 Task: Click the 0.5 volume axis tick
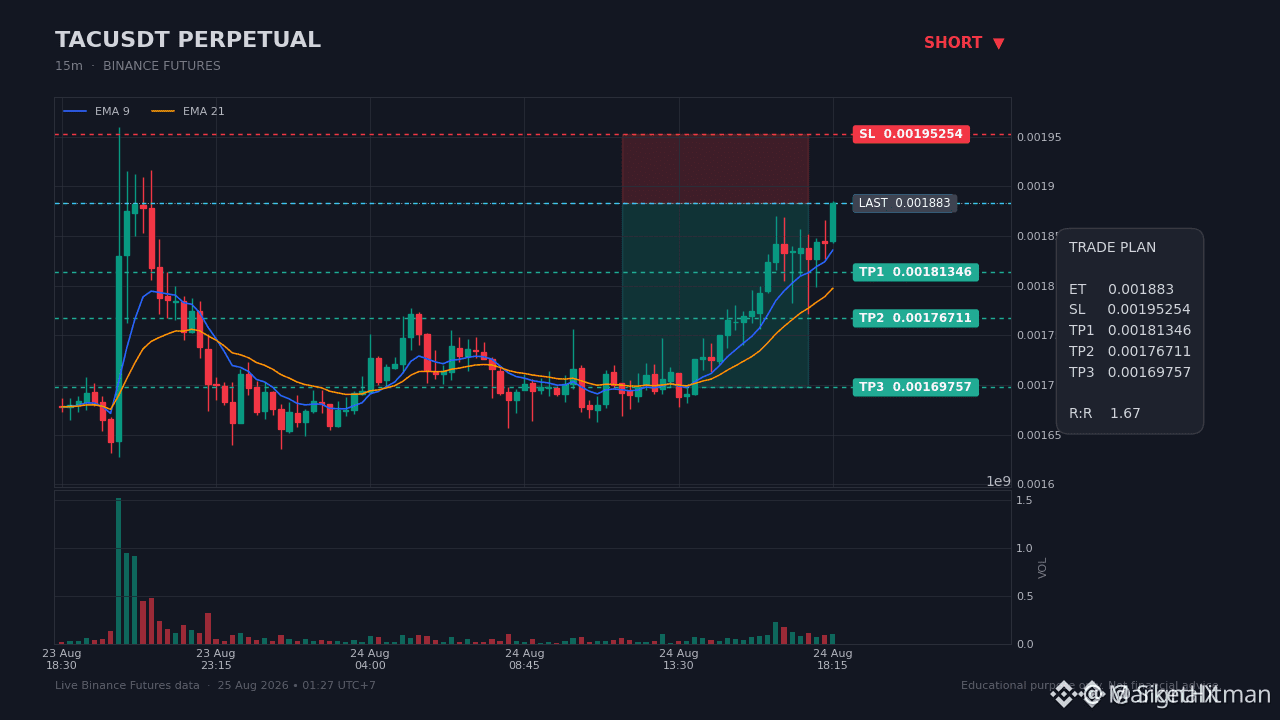coord(1024,597)
